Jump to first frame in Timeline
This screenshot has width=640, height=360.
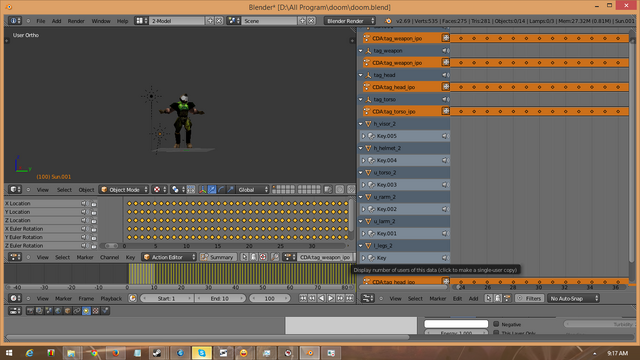pos(303,298)
